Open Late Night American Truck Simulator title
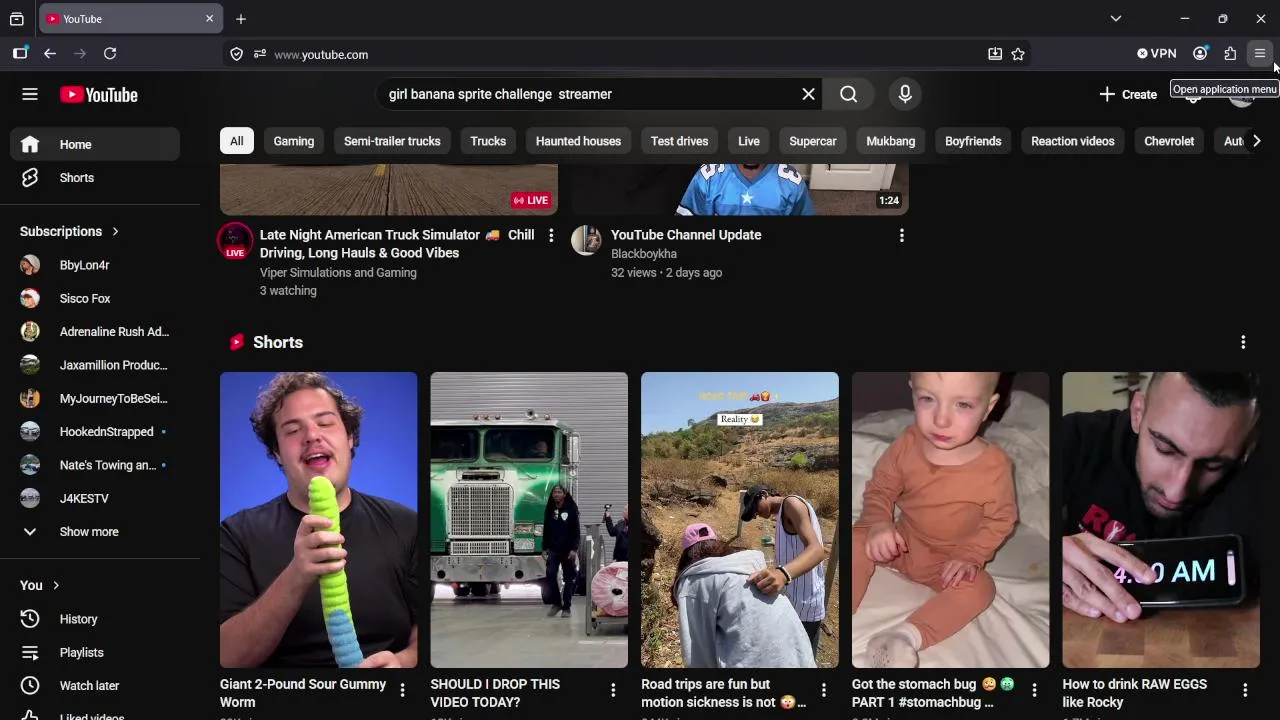Viewport: 1280px width, 720px height. coord(397,244)
